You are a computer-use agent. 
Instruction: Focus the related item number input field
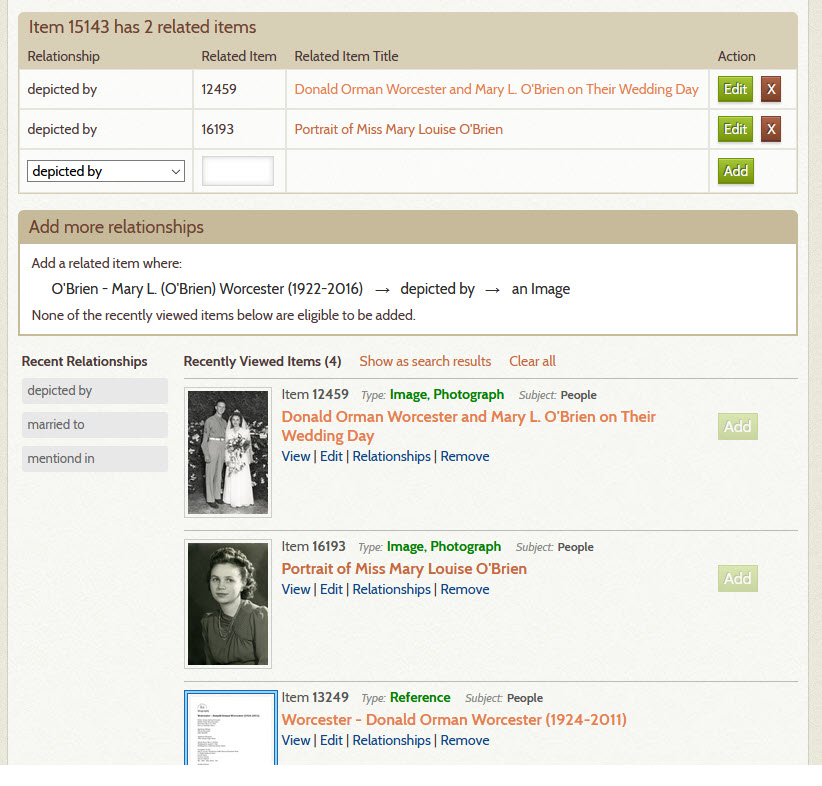pyautogui.click(x=238, y=171)
